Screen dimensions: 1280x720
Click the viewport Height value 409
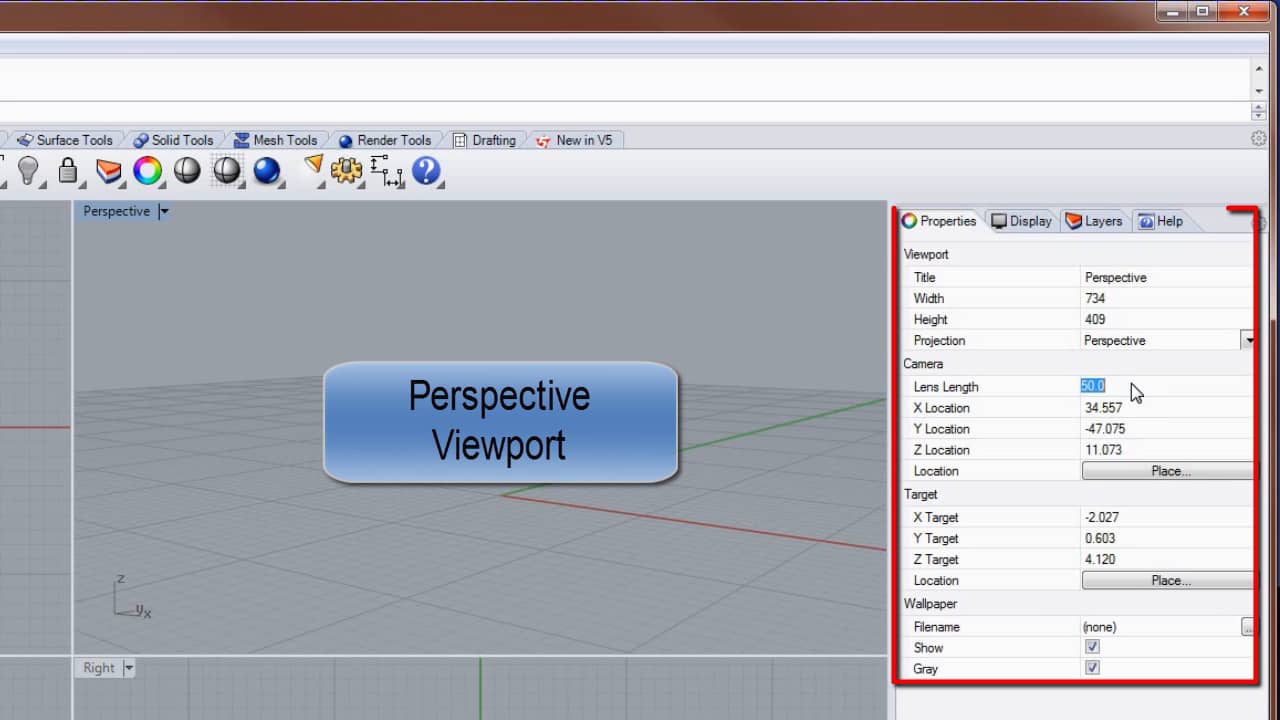coord(1094,320)
